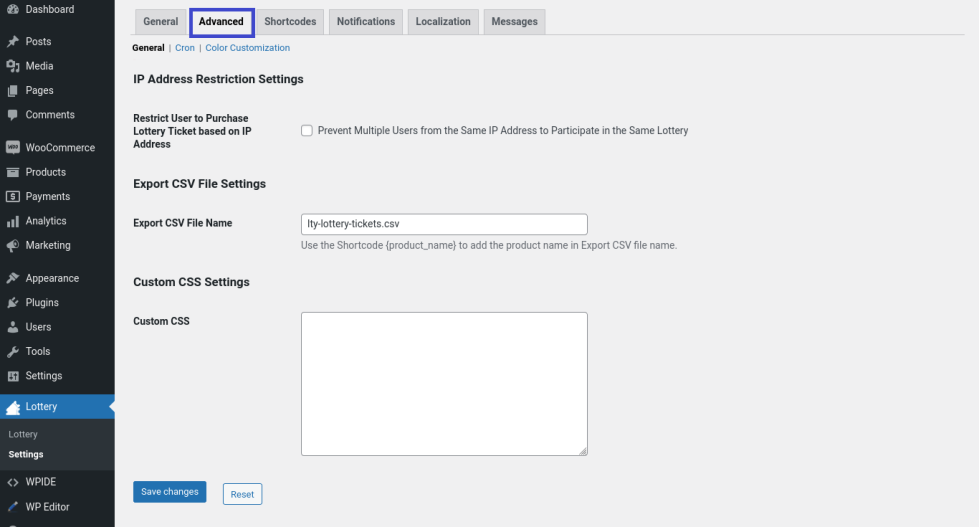The height and width of the screenshot is (527, 979).
Task: Click the Appearance paintbrush icon
Action: click(13, 278)
